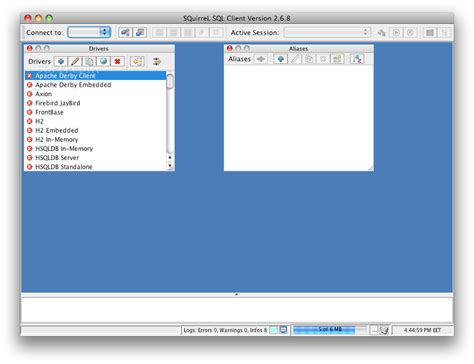
Task: Select the HSQLDB Server driver
Action: (95, 158)
